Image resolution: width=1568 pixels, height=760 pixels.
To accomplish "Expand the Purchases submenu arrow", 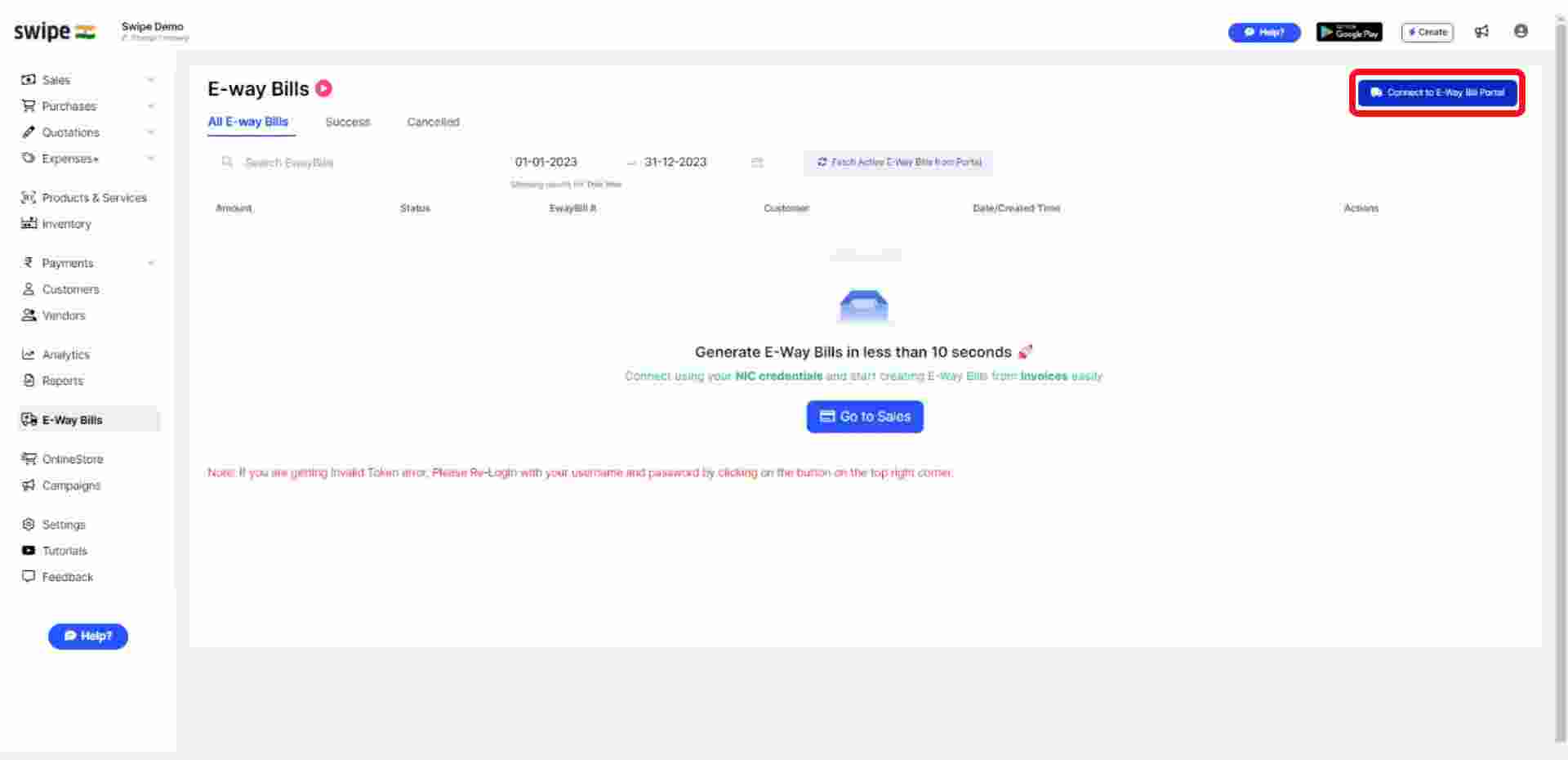I will tap(151, 106).
